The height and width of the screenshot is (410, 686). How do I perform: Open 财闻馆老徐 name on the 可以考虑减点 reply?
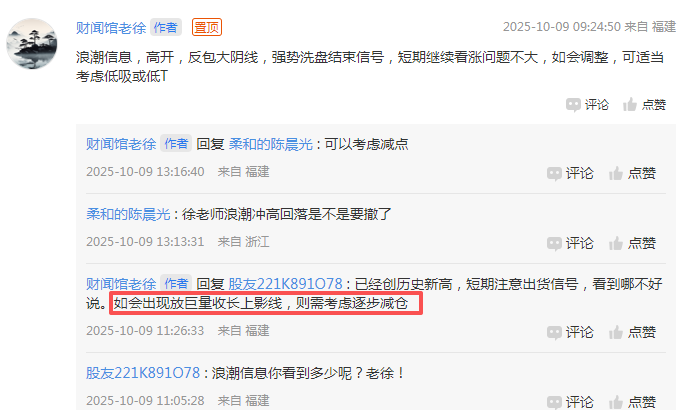click(x=121, y=144)
